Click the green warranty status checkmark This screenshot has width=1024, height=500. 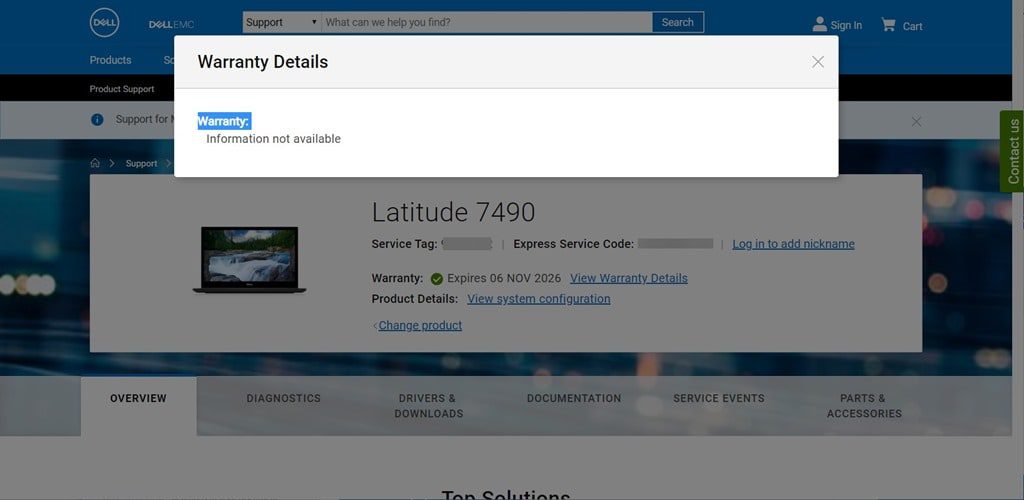pos(436,279)
